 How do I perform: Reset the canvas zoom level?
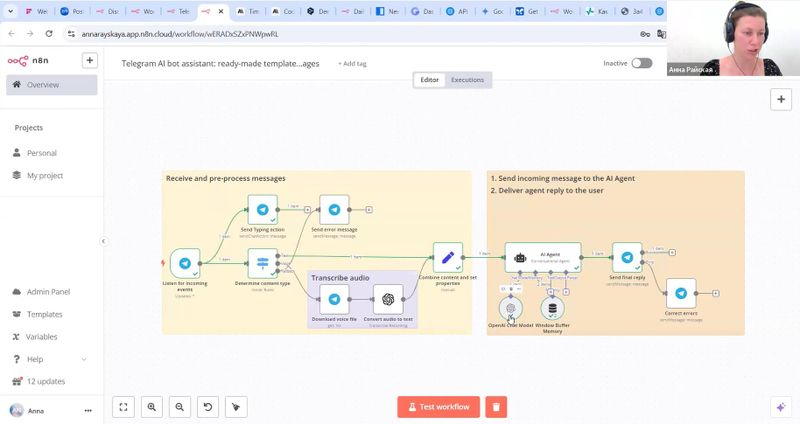[x=207, y=407]
